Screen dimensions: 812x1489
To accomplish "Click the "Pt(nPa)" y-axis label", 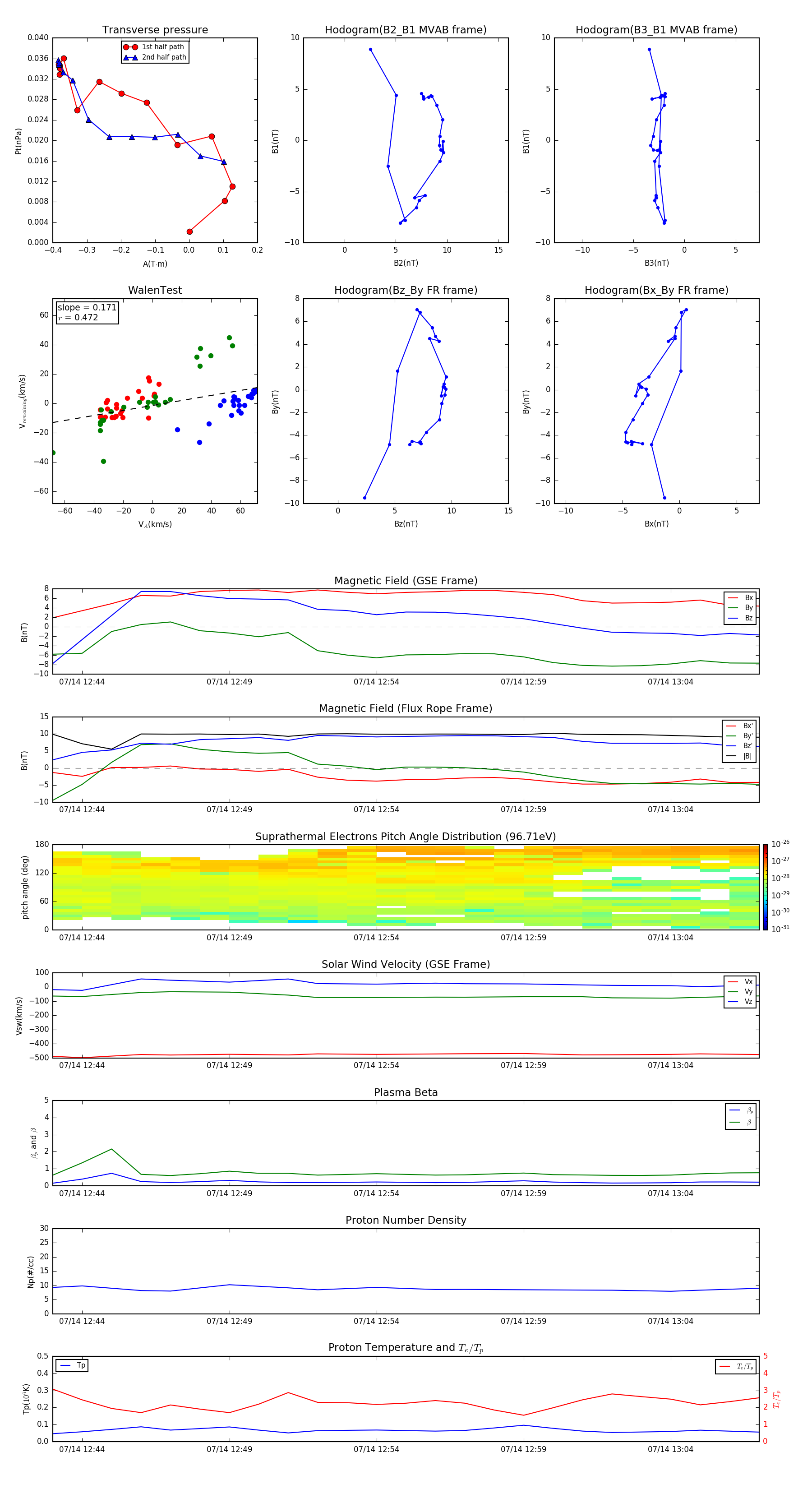I will (x=18, y=141).
